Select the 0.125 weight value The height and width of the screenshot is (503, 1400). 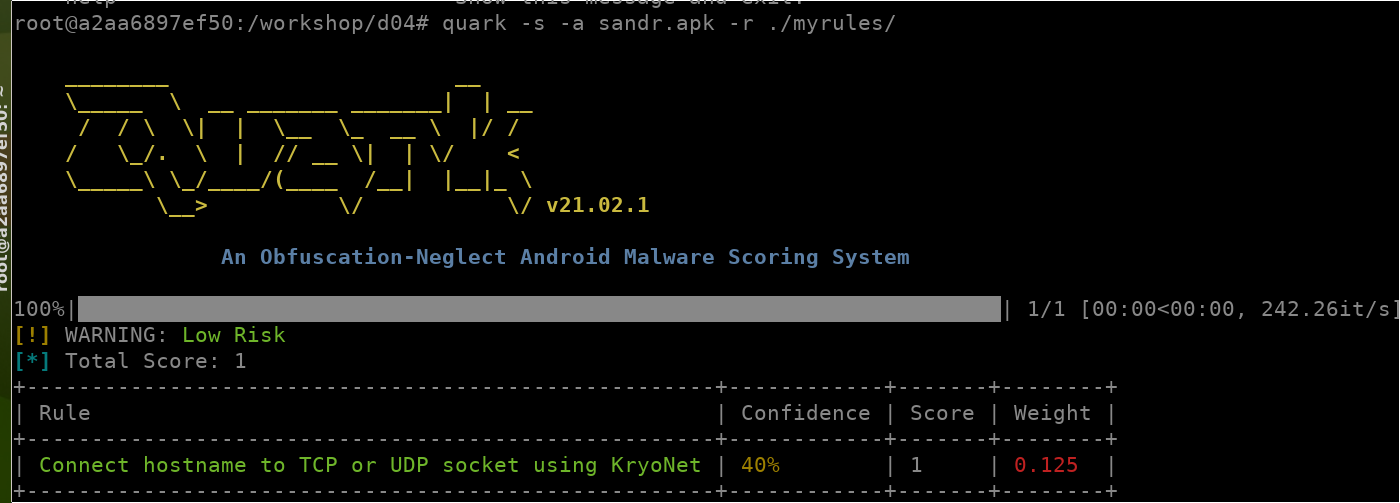1046,465
